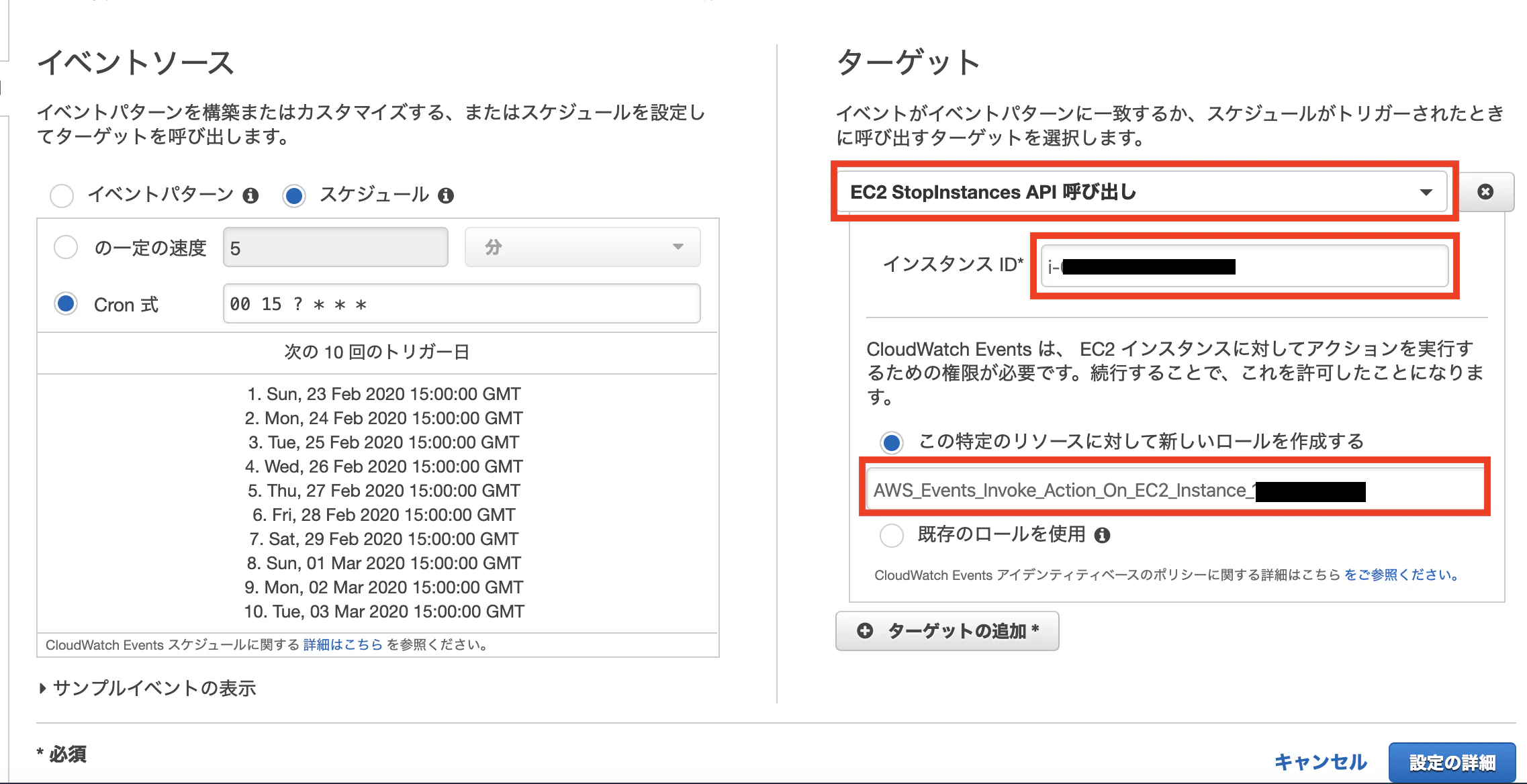Image resolution: width=1527 pixels, height=784 pixels.
Task: Click trigger date Tue, 03 Mar 2020 15:00:00 GMT
Action: pyautogui.click(x=384, y=611)
